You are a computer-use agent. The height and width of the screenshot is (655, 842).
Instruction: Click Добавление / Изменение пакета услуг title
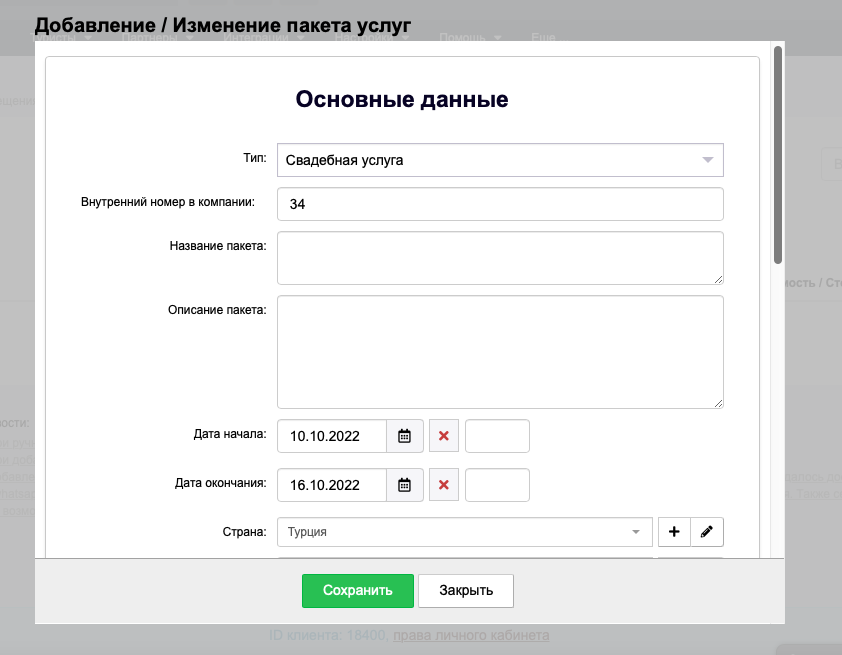point(223,25)
